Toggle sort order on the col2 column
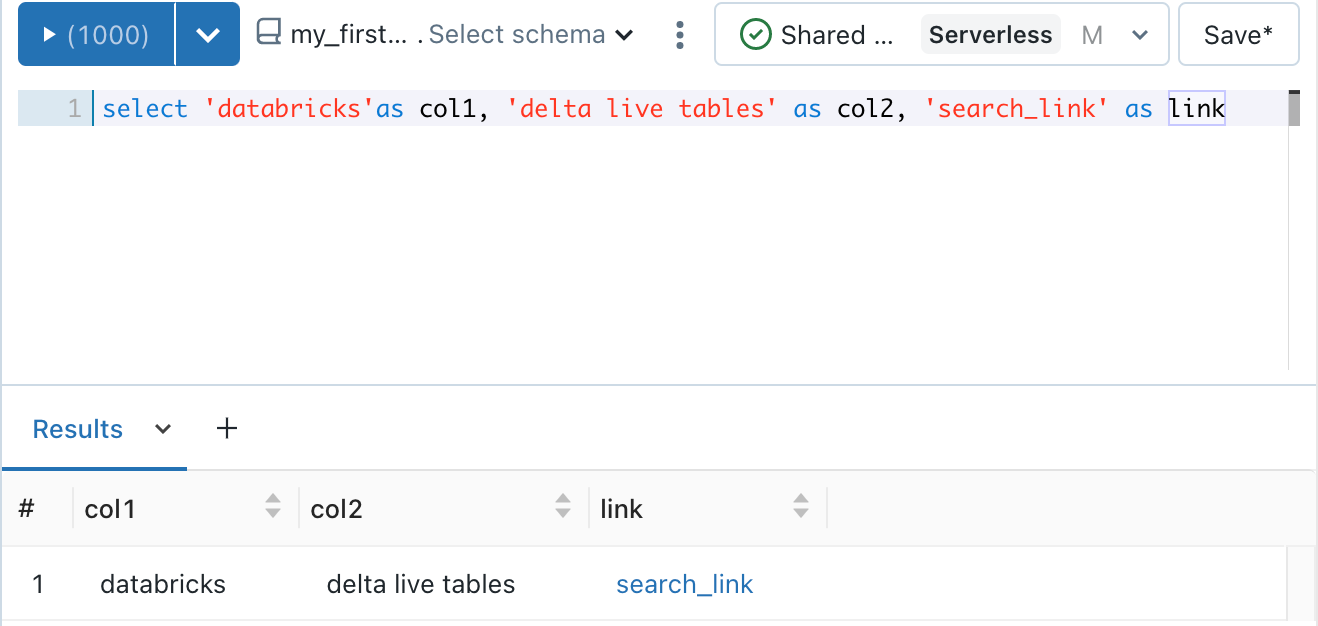Viewport: 1318px width, 626px height. tap(562, 508)
